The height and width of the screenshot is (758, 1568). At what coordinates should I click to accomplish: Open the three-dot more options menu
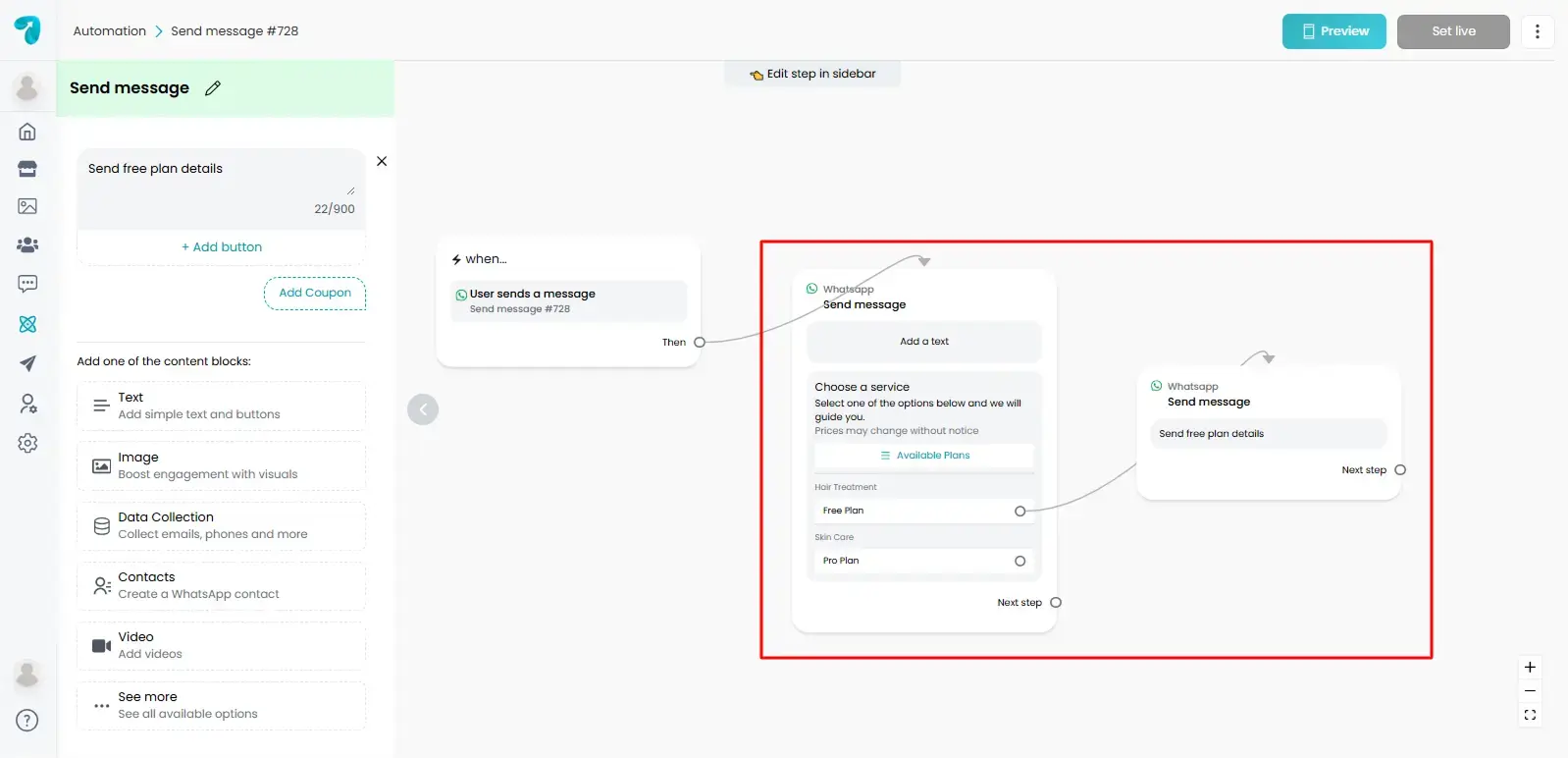pyautogui.click(x=1537, y=31)
